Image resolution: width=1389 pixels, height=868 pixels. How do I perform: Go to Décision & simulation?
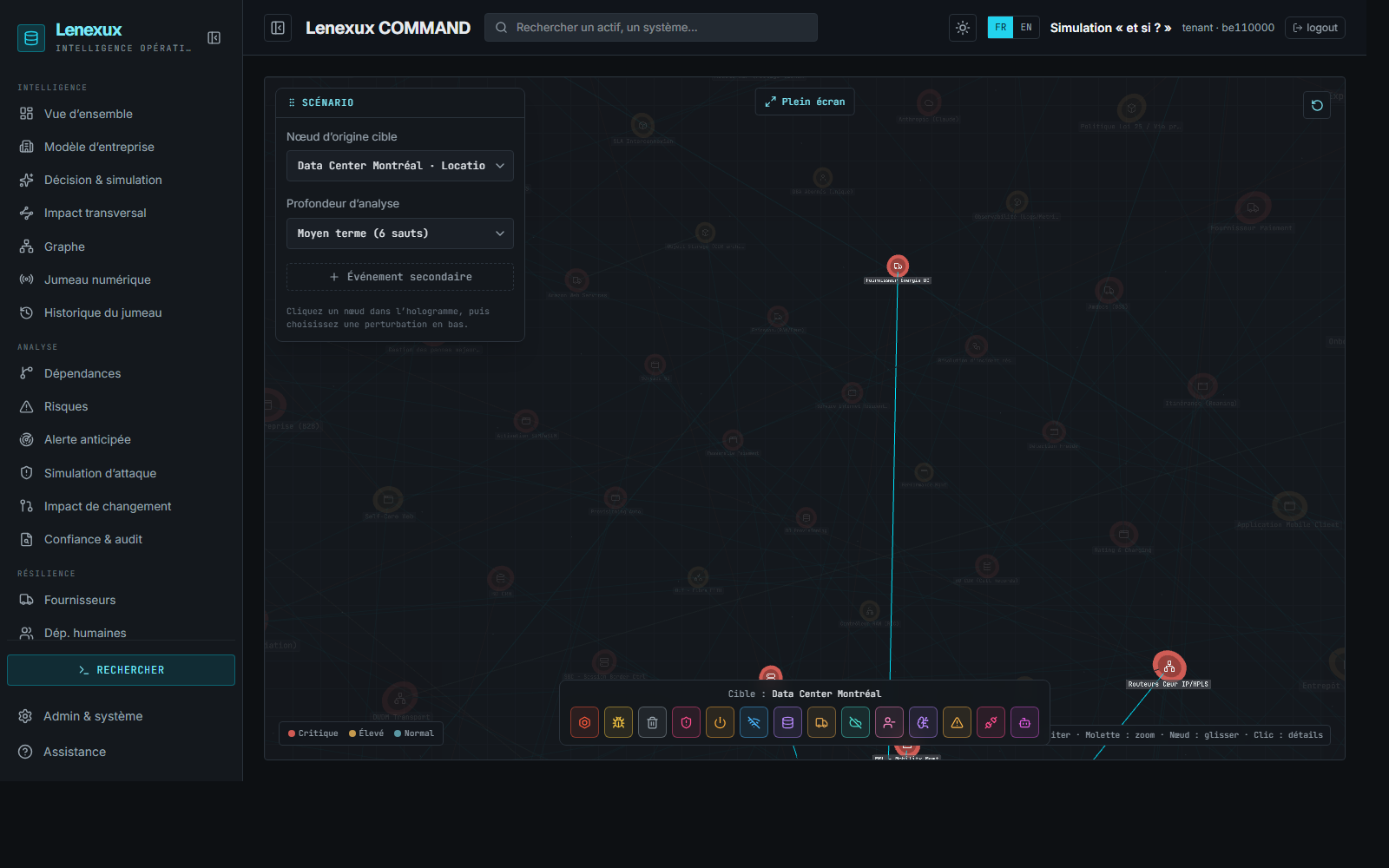coord(121,180)
